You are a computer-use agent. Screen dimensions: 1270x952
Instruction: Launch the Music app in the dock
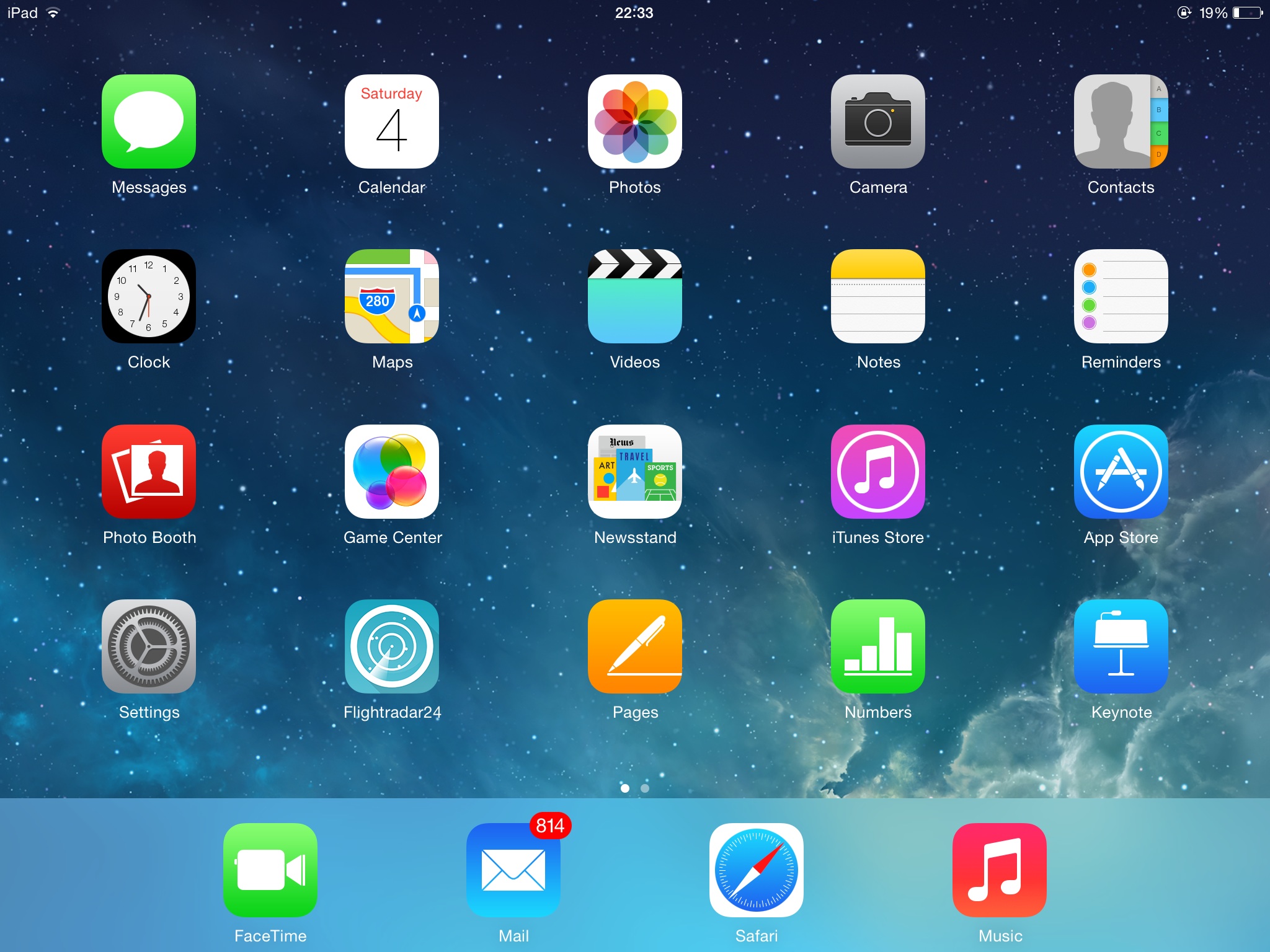coord(999,870)
